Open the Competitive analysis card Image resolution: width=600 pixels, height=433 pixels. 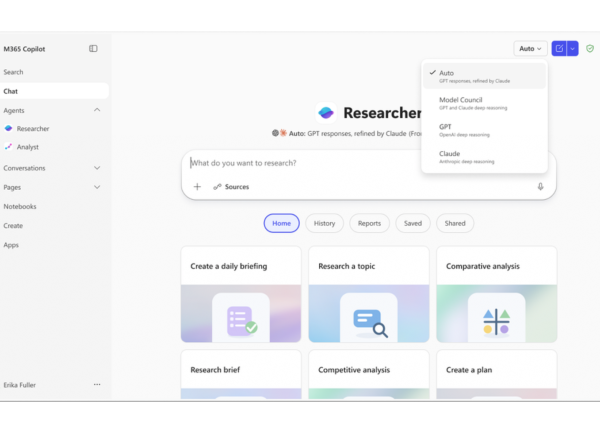click(x=368, y=374)
